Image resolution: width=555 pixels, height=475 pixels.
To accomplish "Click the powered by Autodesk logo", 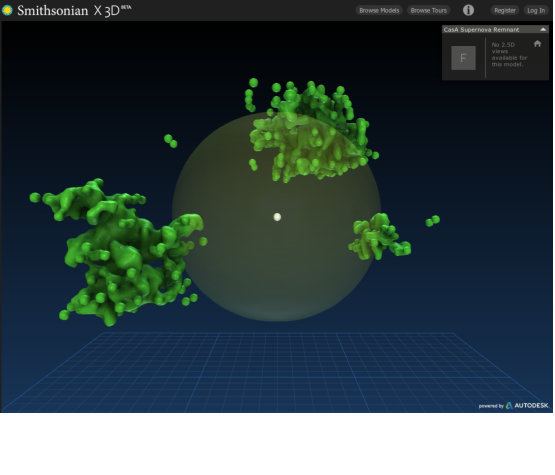I will 513,405.
